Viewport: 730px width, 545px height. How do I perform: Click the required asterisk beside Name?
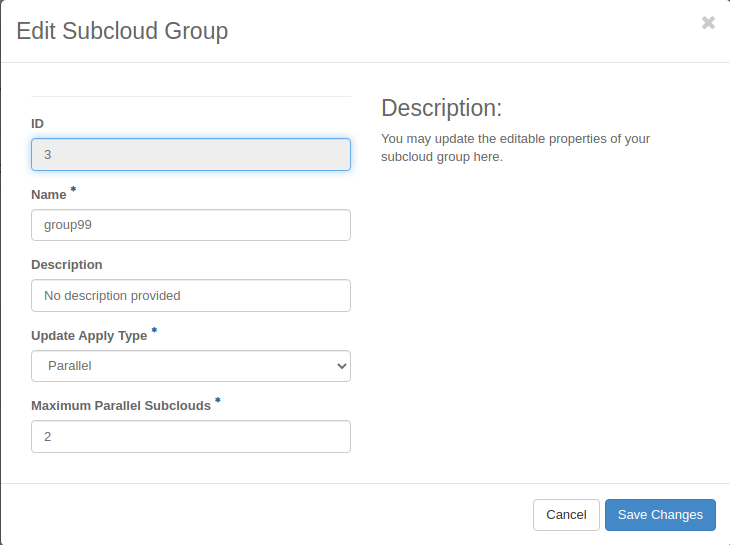73,190
